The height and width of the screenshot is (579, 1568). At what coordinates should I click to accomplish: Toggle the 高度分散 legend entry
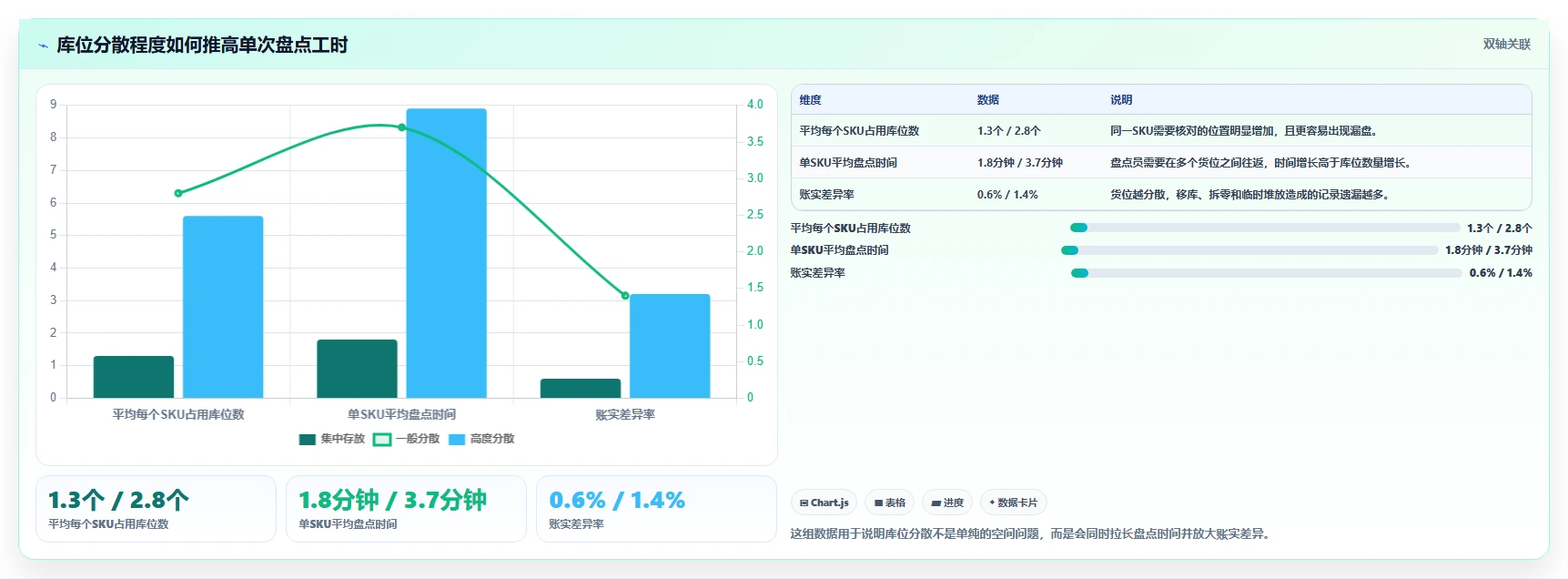pos(481,439)
